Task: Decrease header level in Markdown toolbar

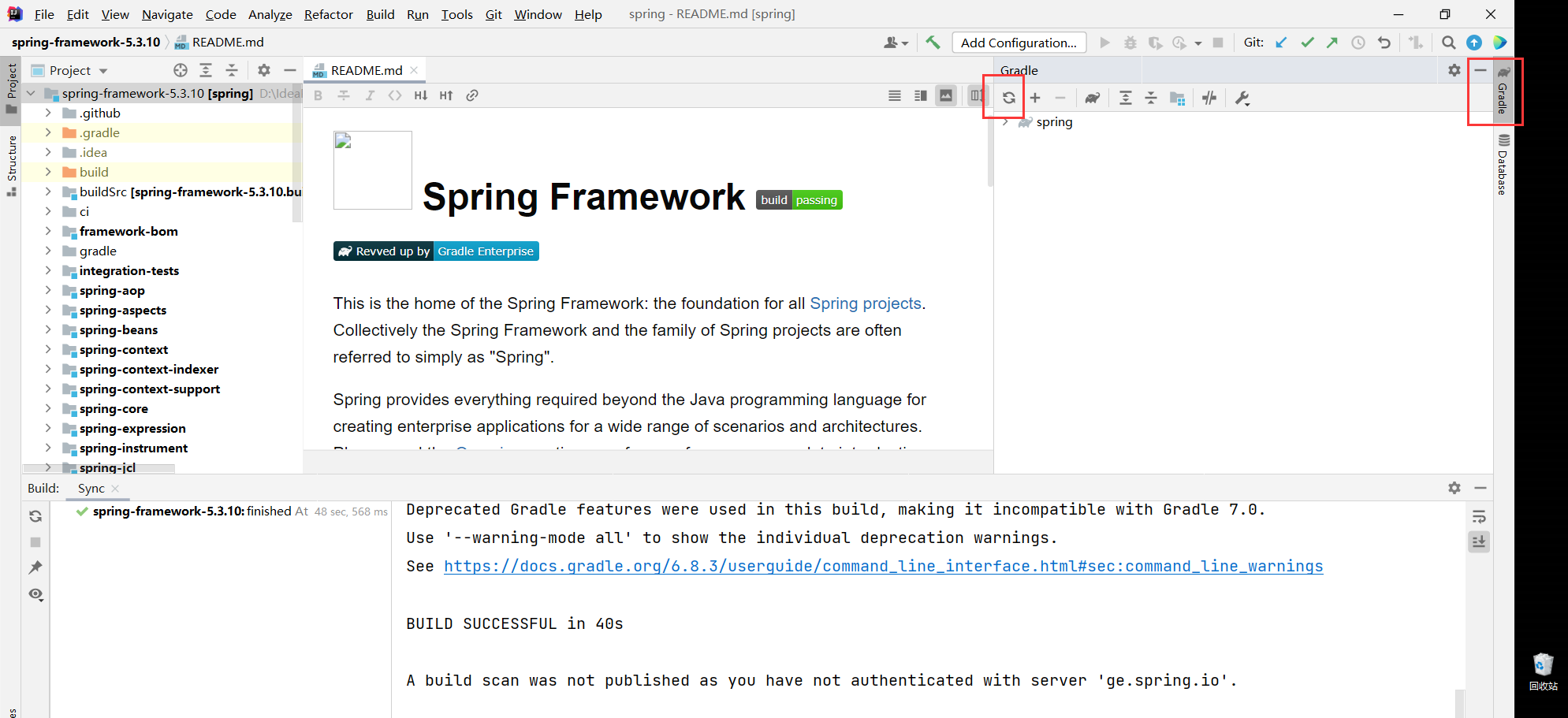Action: (421, 95)
